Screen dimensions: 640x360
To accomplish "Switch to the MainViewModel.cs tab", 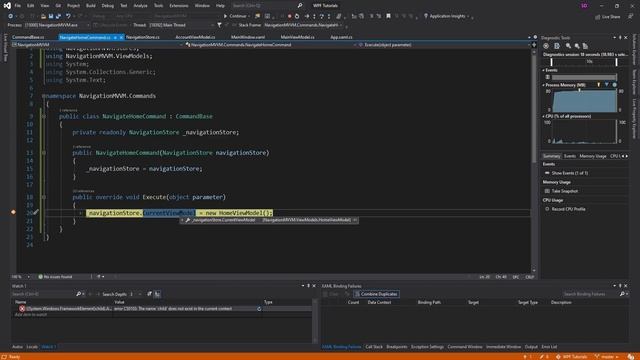I will pyautogui.click(x=298, y=37).
